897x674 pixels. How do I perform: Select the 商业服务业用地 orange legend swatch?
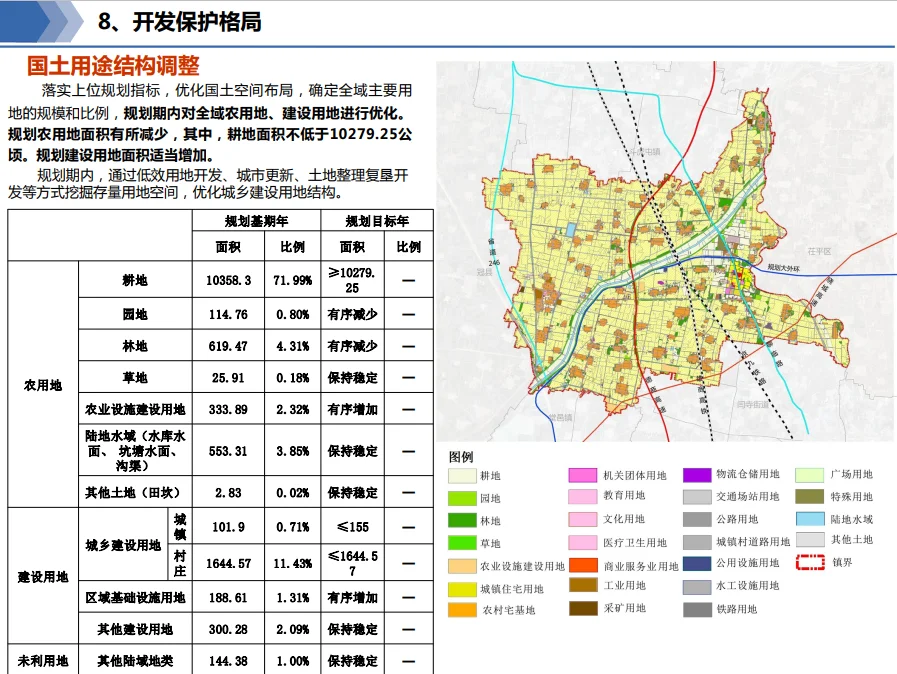(x=583, y=566)
